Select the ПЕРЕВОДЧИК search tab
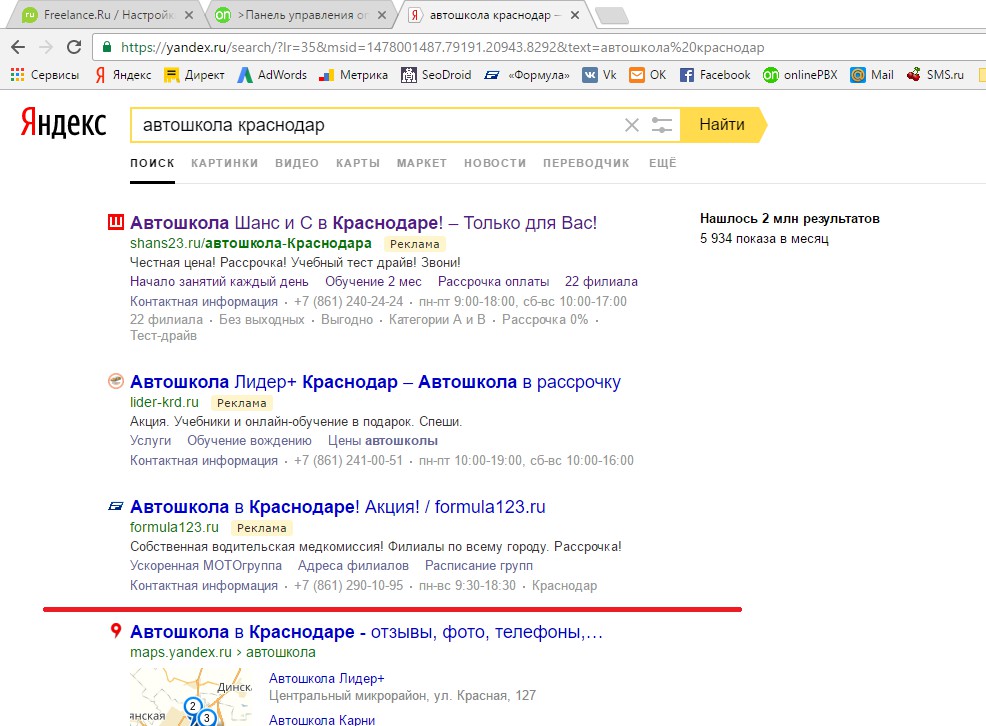The width and height of the screenshot is (986, 726). (x=586, y=163)
